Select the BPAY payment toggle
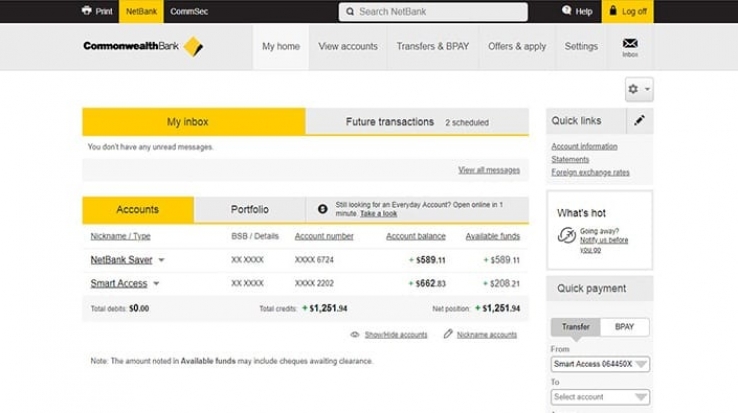Screen dimensions: 738x413 625,327
